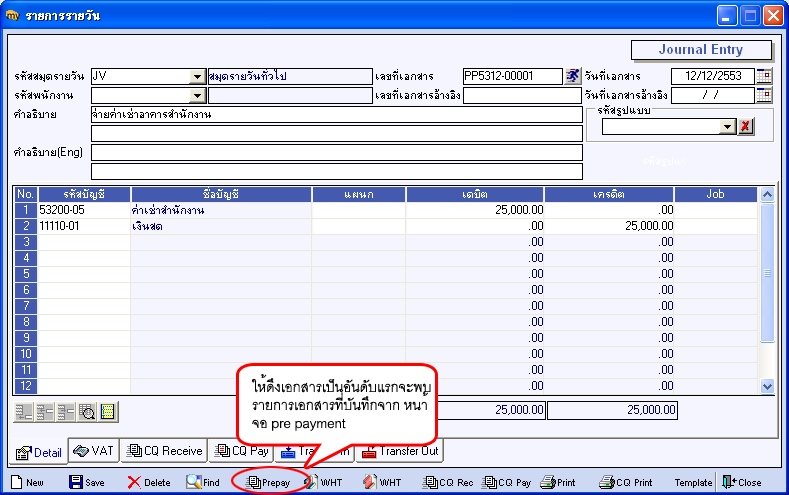Open the reference date calendar picker
The height and width of the screenshot is (495, 789).
[764, 95]
